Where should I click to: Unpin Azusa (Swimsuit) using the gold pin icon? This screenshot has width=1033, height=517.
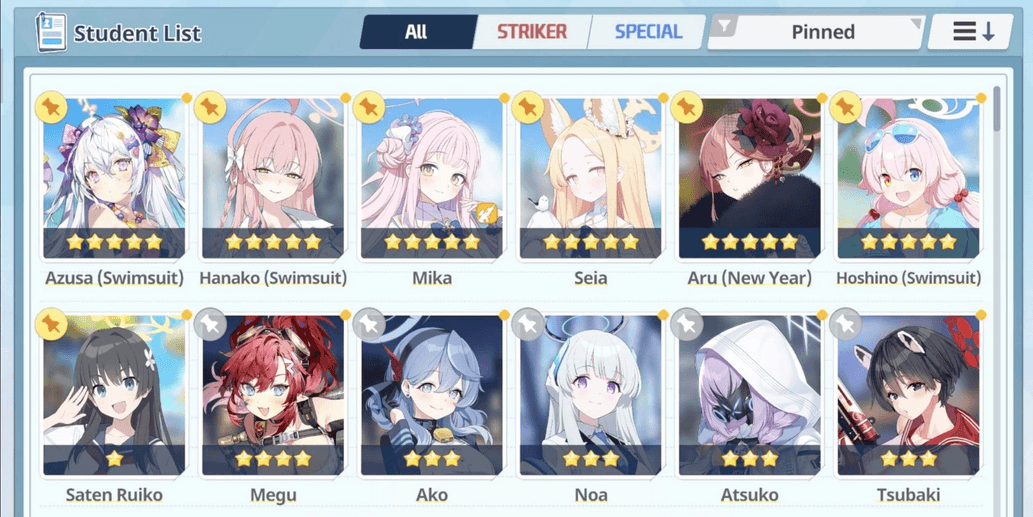click(x=51, y=107)
